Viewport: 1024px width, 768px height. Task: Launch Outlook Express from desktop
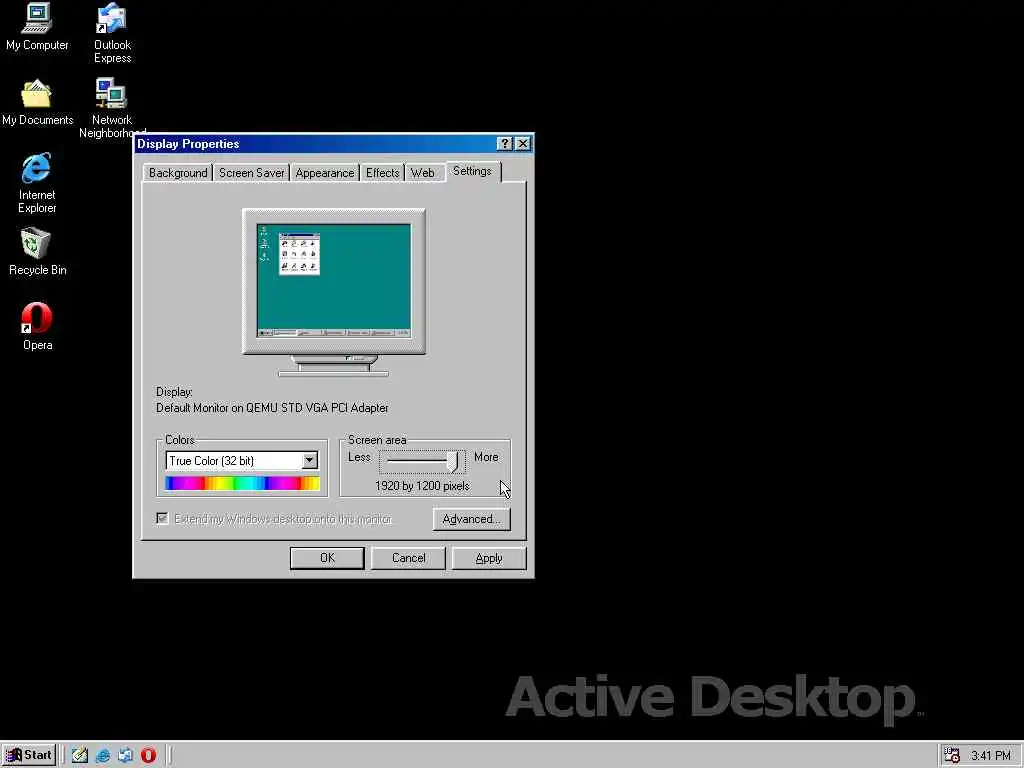click(x=112, y=33)
